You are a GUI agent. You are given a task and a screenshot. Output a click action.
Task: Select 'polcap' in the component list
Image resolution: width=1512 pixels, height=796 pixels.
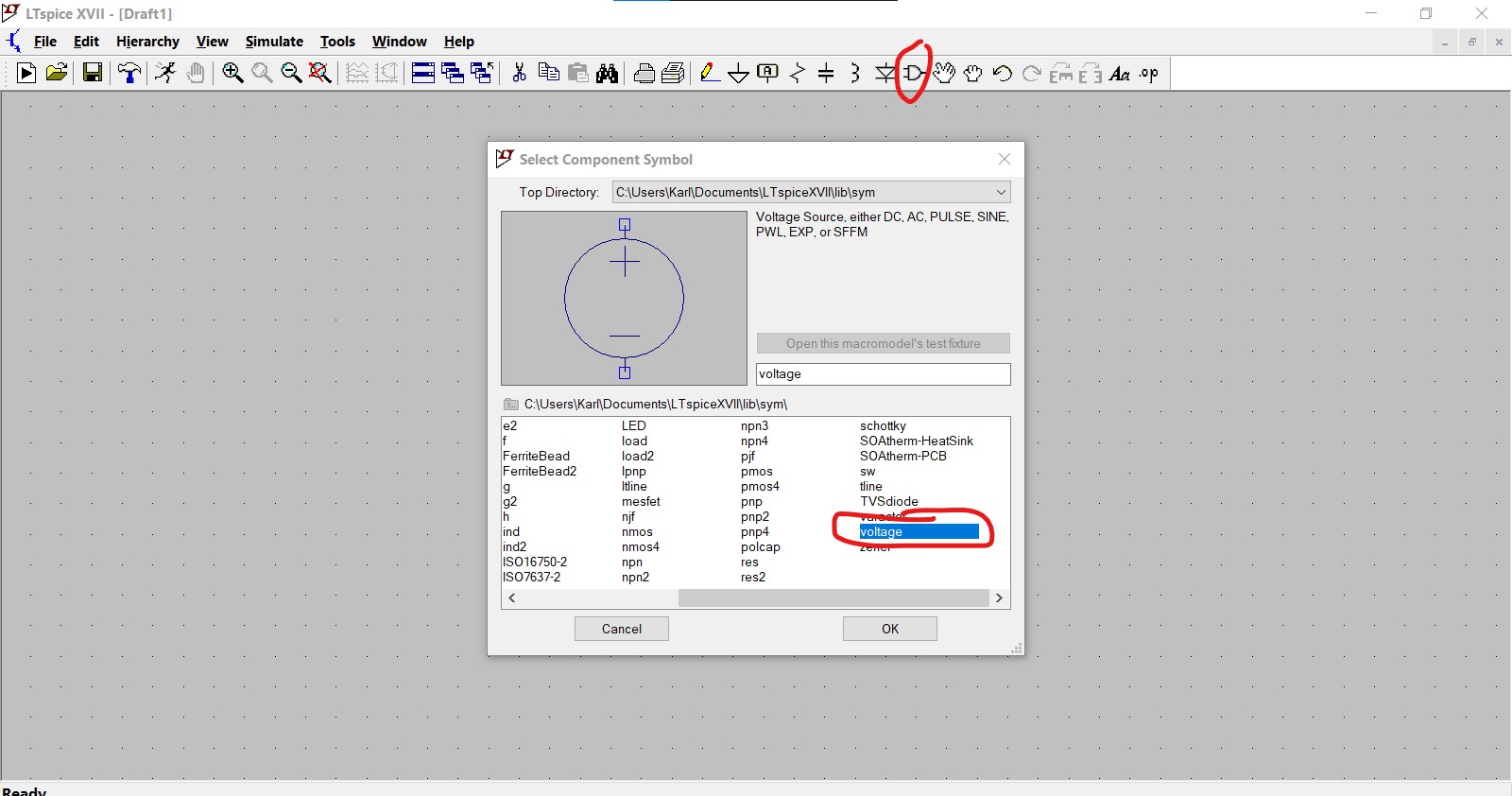click(x=761, y=547)
